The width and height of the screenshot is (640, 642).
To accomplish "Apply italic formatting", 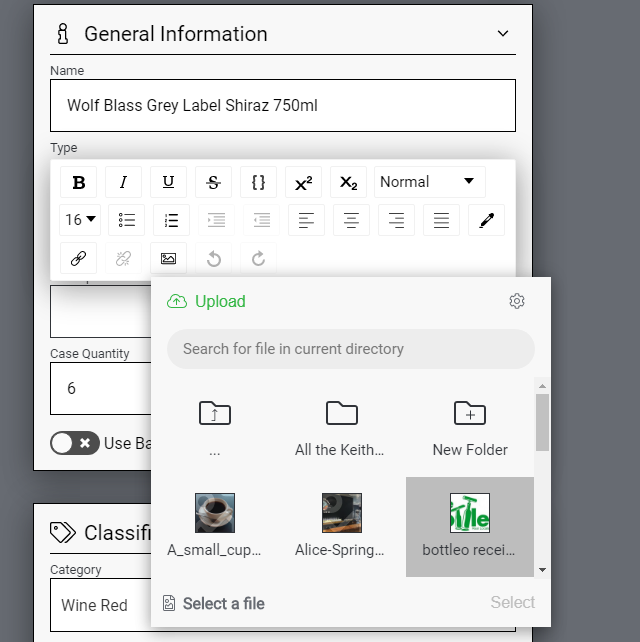I will pos(123,182).
